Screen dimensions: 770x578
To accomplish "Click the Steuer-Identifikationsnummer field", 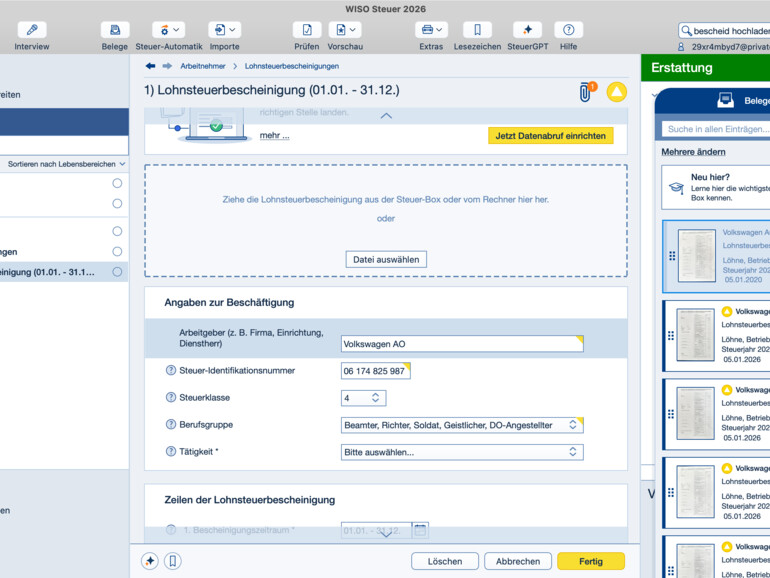I will [376, 371].
